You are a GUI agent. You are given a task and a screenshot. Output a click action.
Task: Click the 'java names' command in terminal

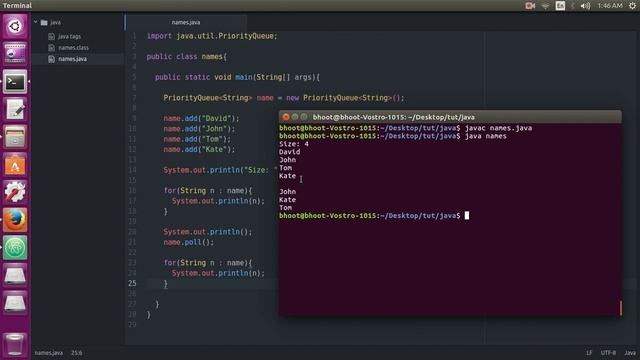[x=486, y=136]
